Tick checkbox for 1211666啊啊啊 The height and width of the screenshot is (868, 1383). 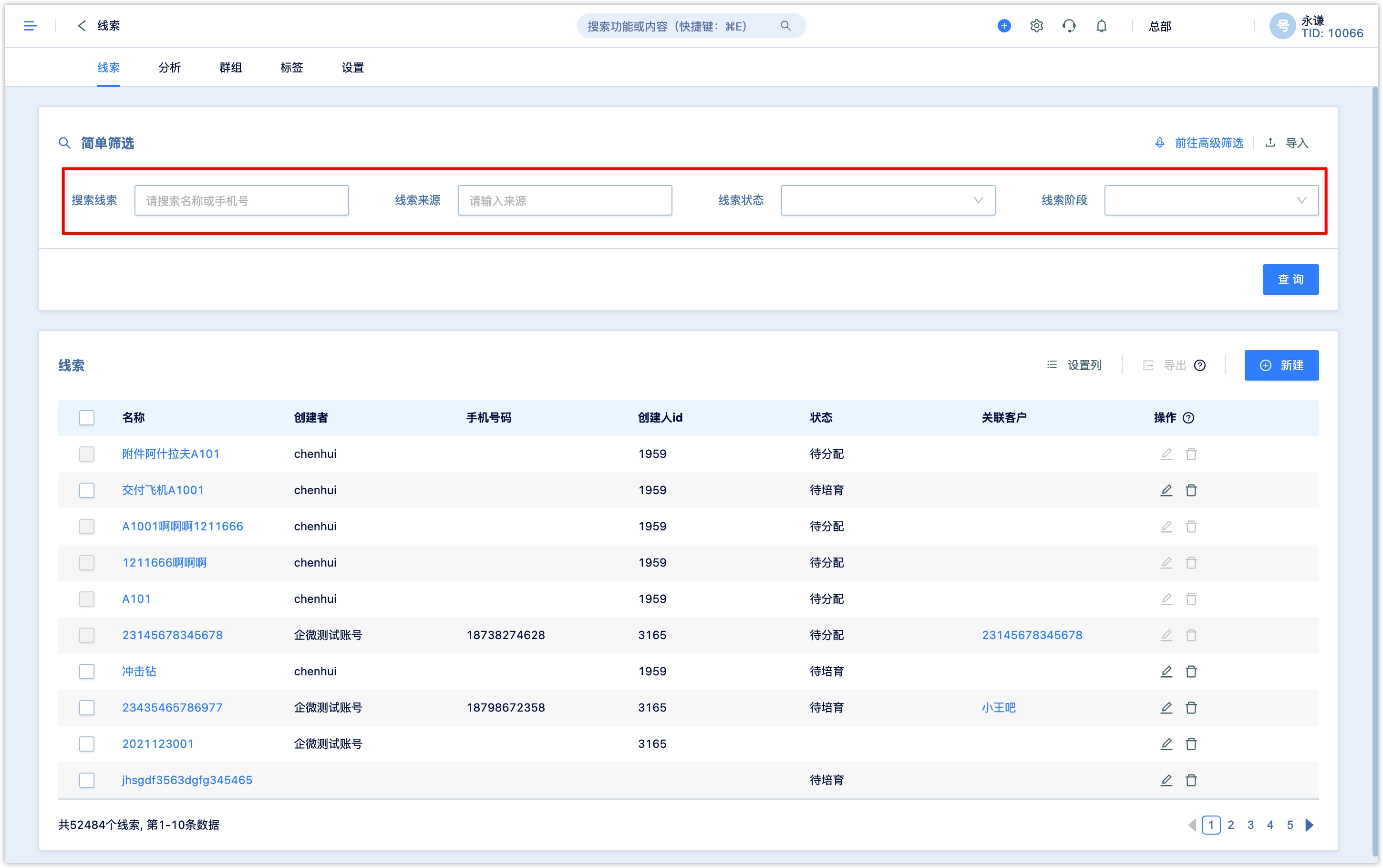87,562
